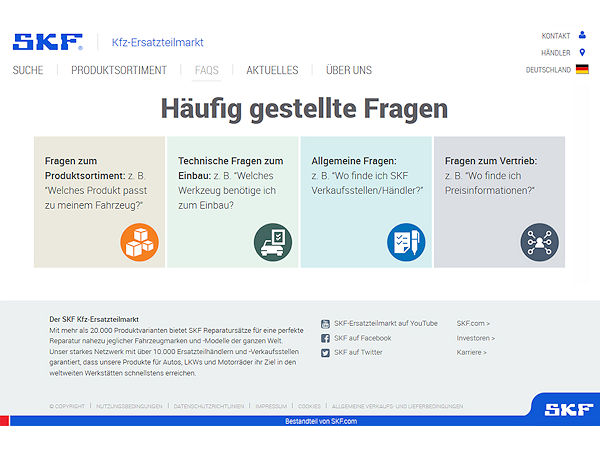This screenshot has height=450, width=600.
Task: Open the Allgemeine Fragen card
Action: 366,202
